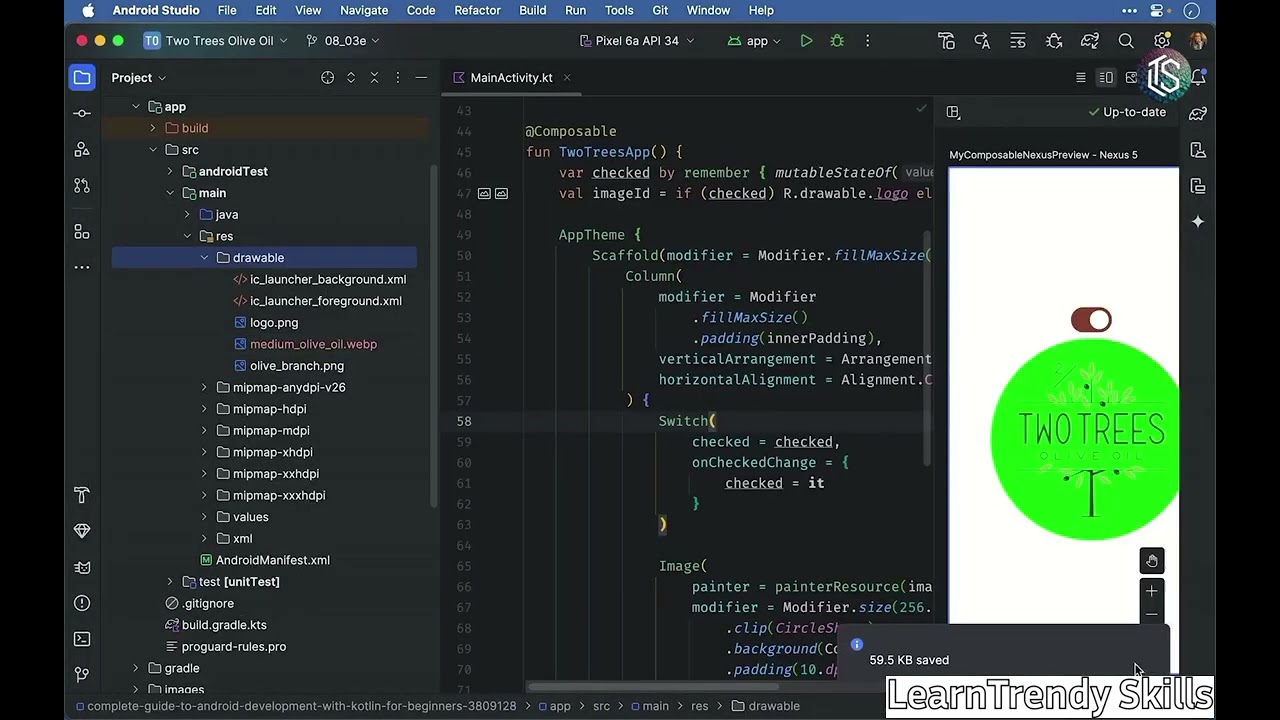Open the Gradle elephant tool window
Image resolution: width=1280 pixels, height=720 pixels.
point(1198,114)
